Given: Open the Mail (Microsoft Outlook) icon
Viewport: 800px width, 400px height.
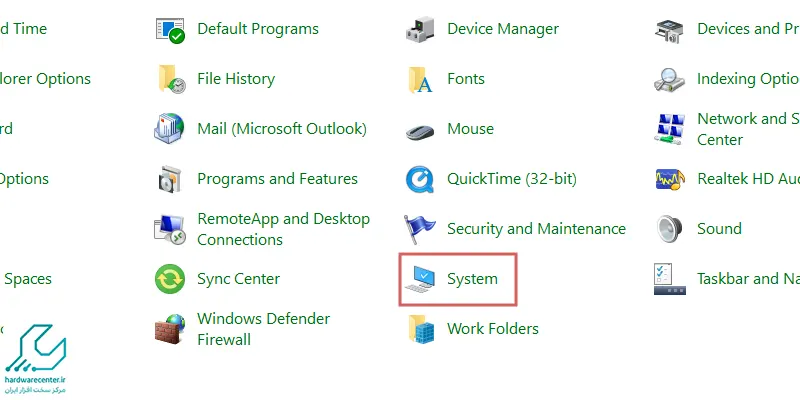Looking at the screenshot, I should coord(169,129).
